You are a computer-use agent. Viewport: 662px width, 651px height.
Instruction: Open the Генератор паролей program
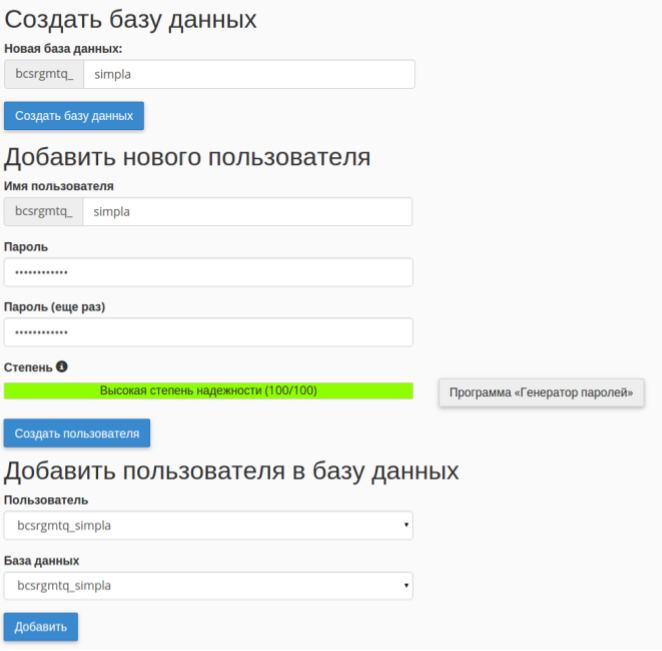[x=541, y=393]
